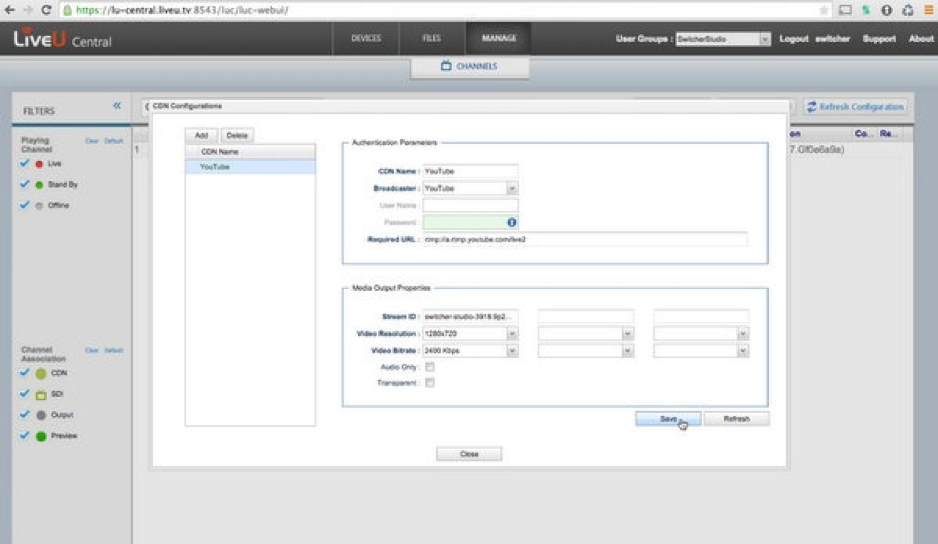Switch to the Files tab
Screen dimensions: 938x544
[431, 38]
